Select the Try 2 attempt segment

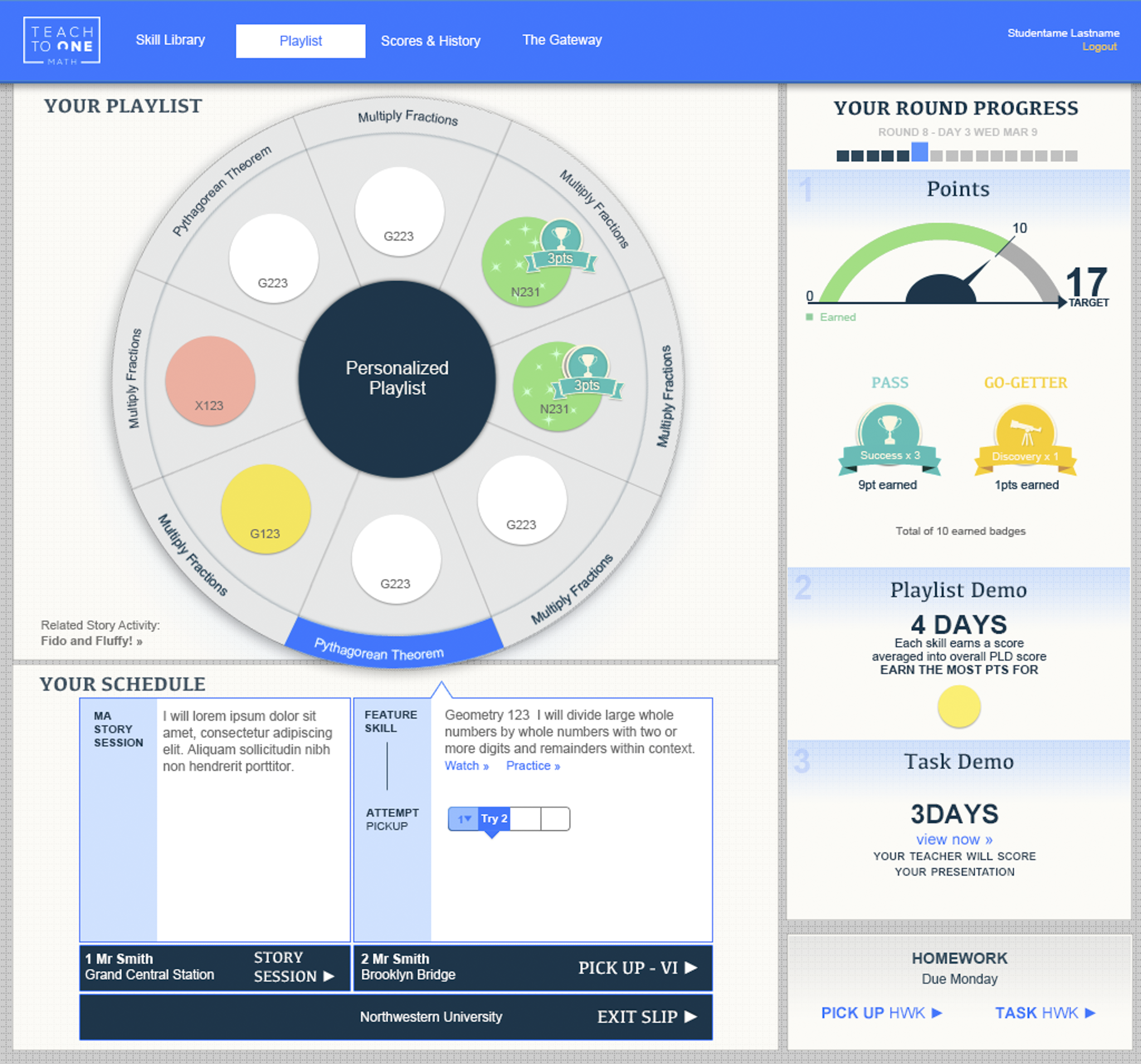(x=494, y=819)
